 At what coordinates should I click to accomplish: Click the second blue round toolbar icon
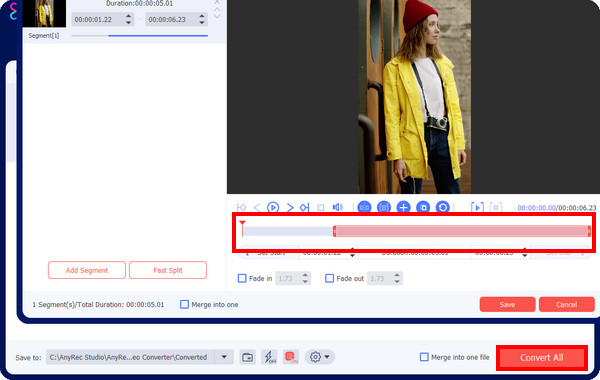[384, 207]
